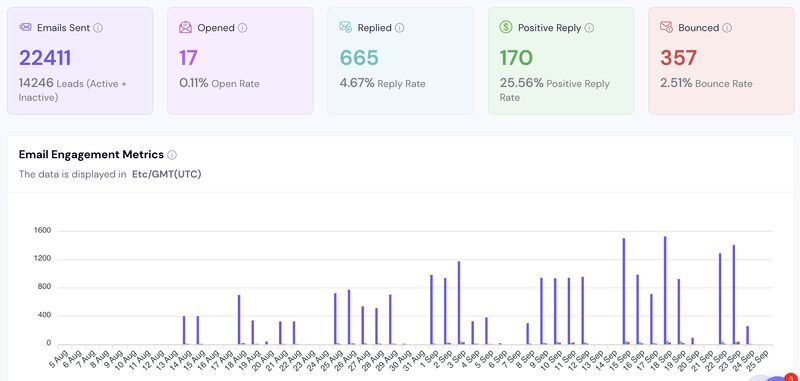
Task: Click the Positive Reply dollar icon
Action: pyautogui.click(x=506, y=27)
